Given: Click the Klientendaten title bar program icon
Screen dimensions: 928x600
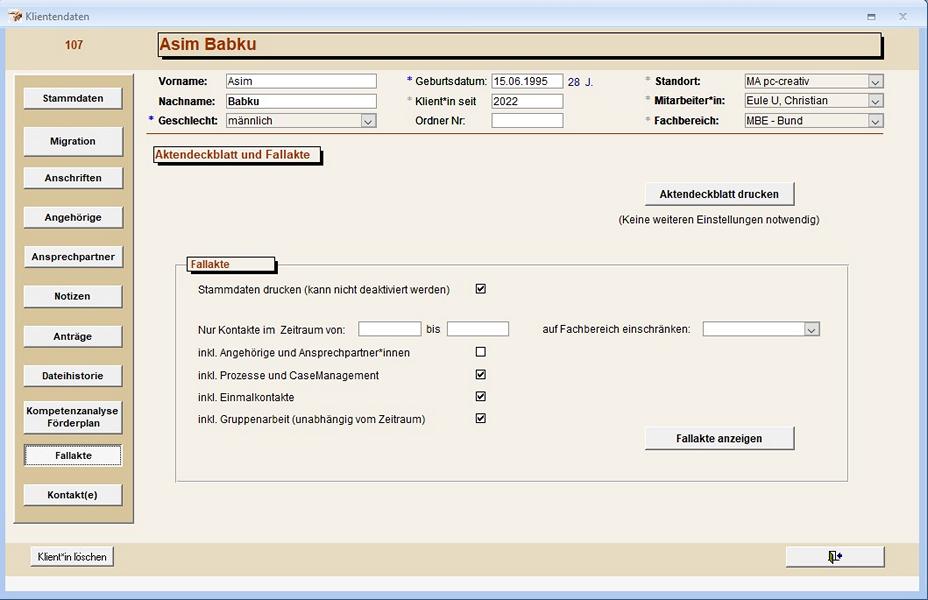Looking at the screenshot, I should (13, 16).
